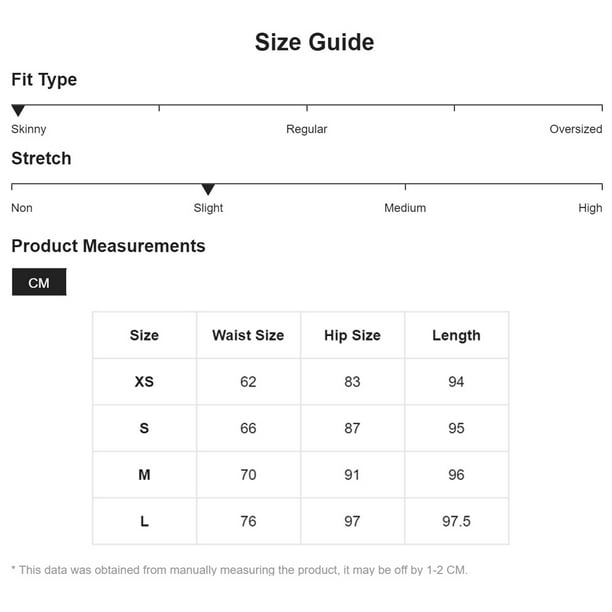Click the Oversized label on the Fit Type scale
The height and width of the screenshot is (612, 612).
coord(576,129)
